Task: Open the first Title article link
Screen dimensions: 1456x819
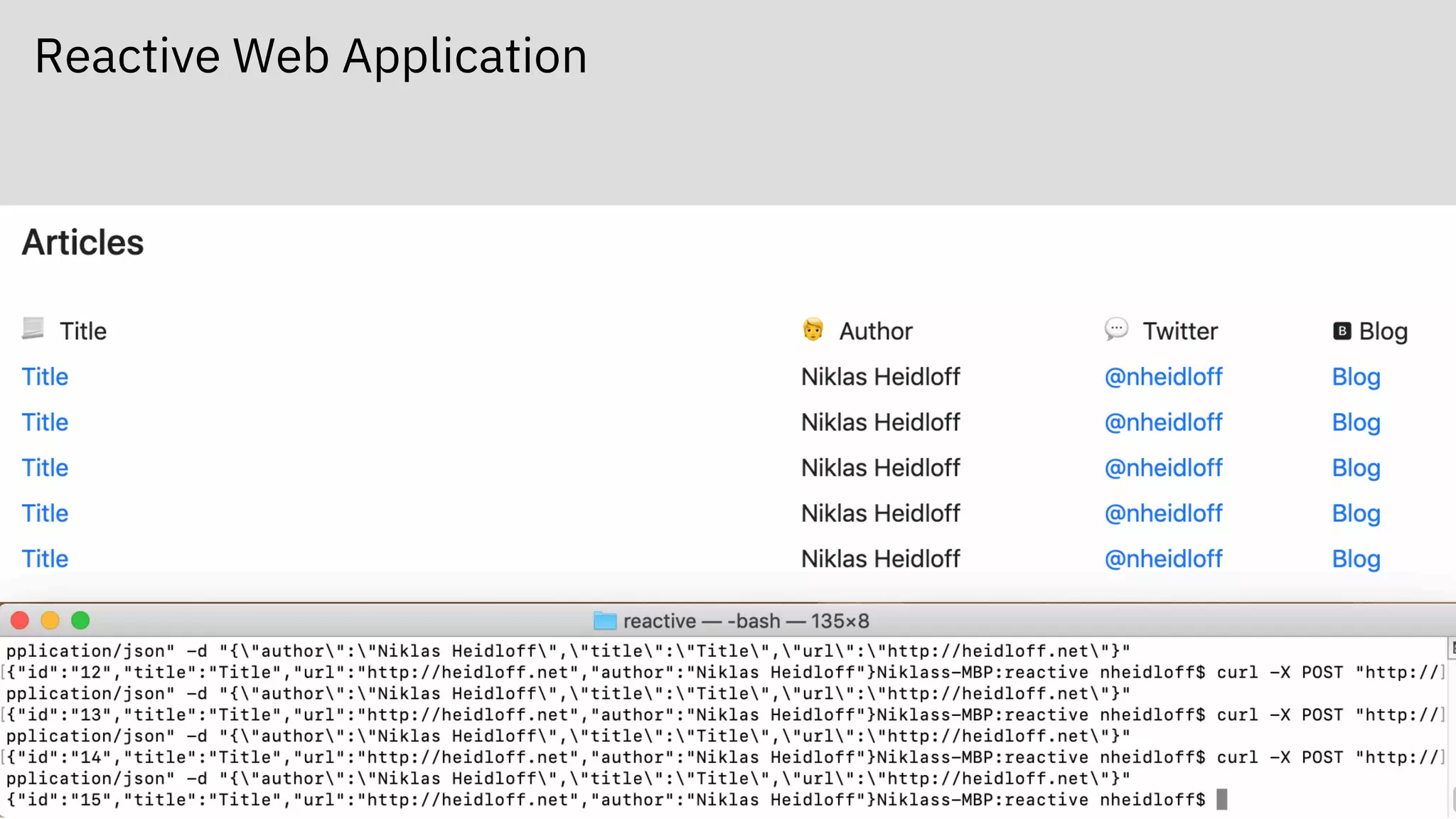Action: (45, 377)
